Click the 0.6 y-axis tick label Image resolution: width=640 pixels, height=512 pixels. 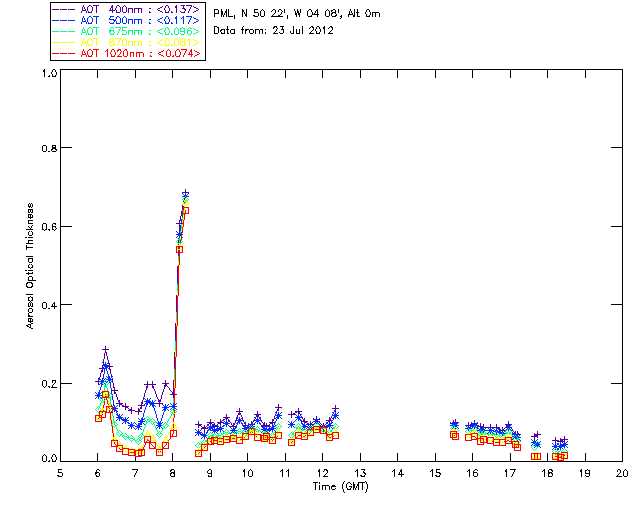pos(49,227)
